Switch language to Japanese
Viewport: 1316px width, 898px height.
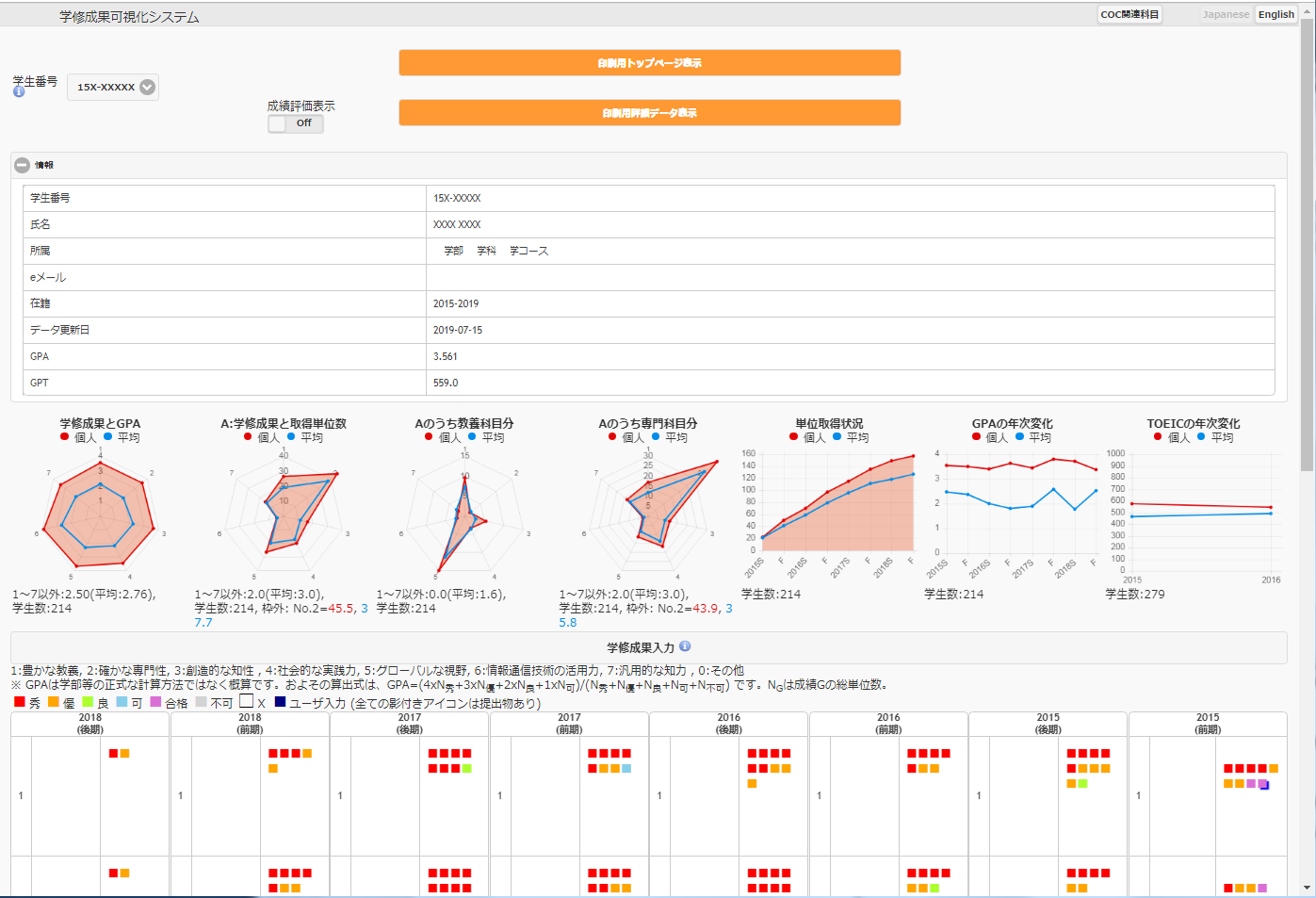(1226, 14)
